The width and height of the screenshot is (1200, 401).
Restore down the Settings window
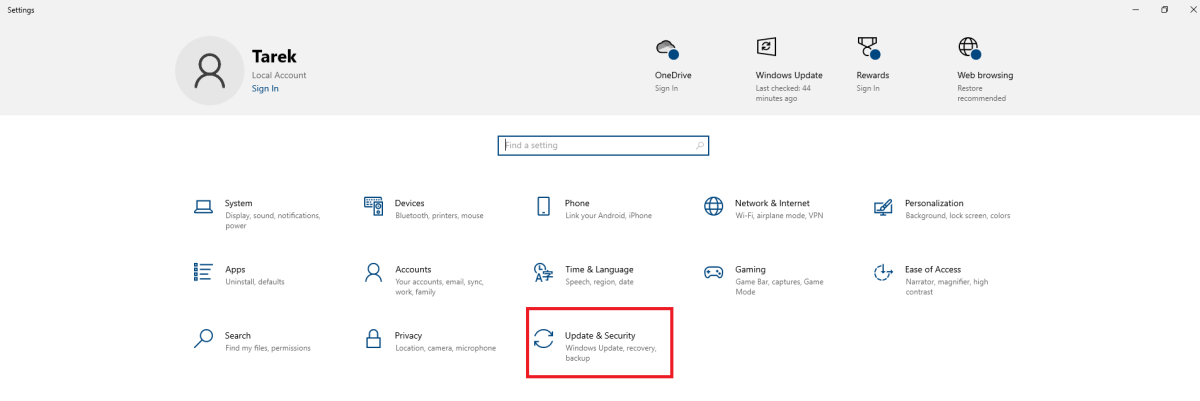point(1164,9)
